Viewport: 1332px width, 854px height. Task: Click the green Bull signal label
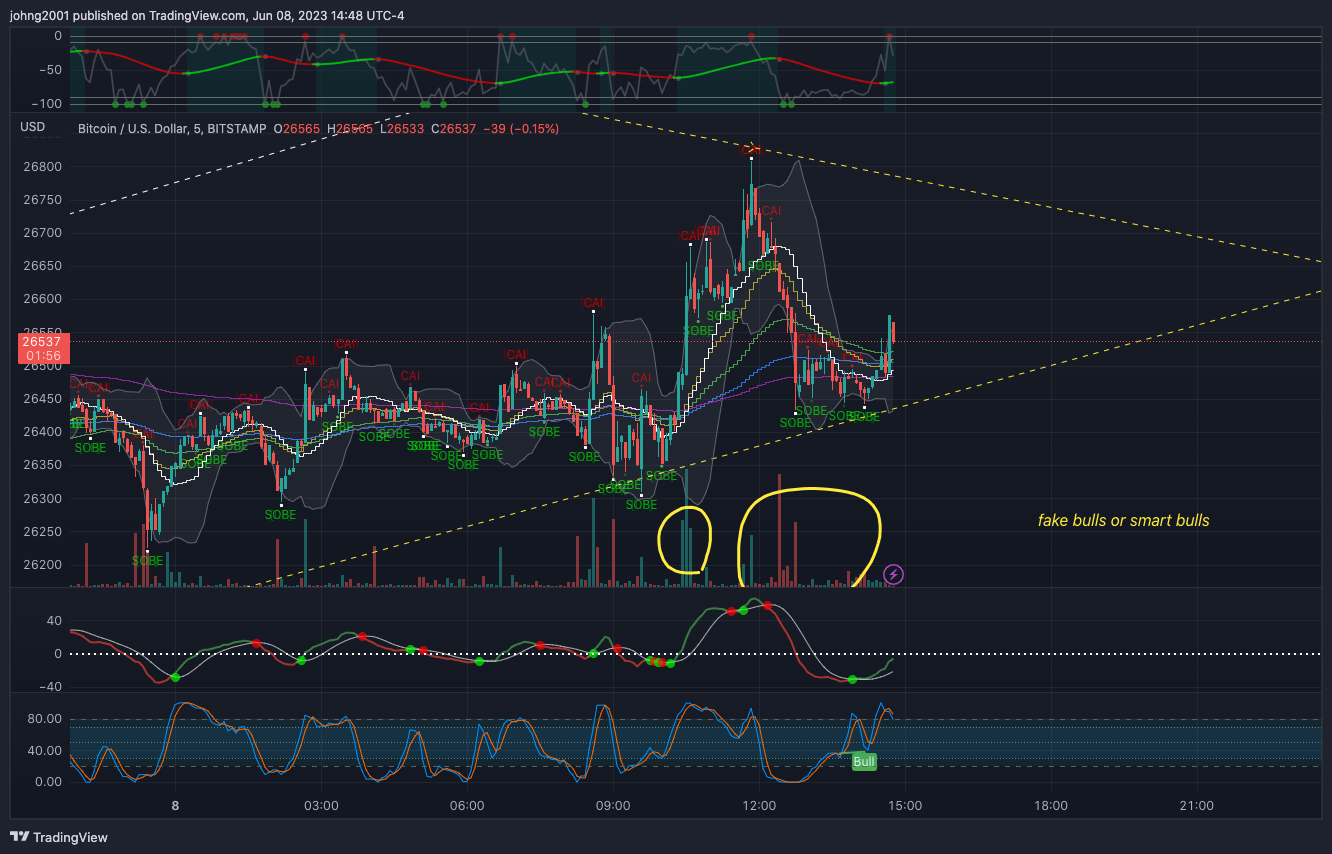point(864,762)
